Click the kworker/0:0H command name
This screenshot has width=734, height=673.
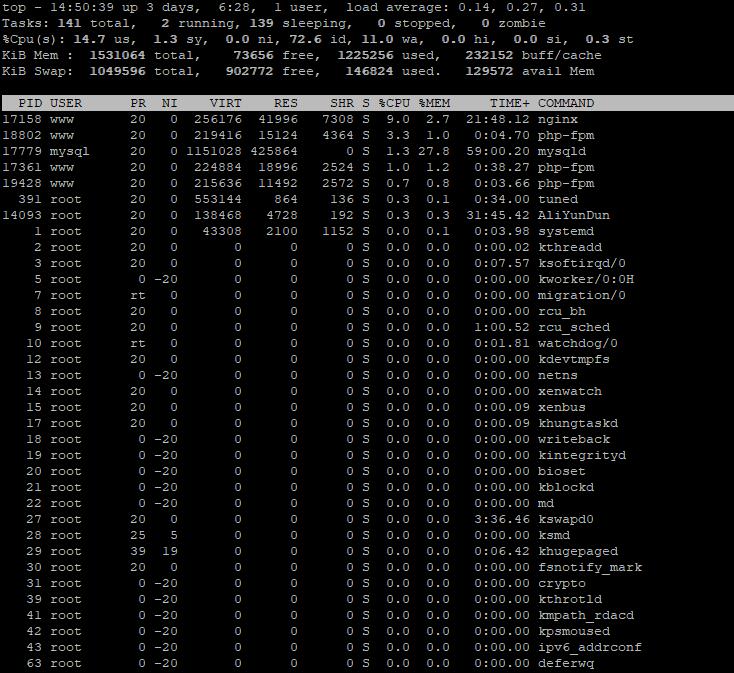(586, 279)
